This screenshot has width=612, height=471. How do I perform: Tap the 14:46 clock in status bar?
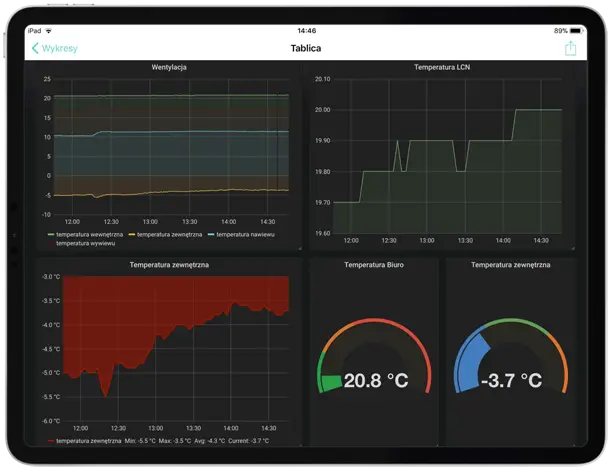(x=306, y=31)
